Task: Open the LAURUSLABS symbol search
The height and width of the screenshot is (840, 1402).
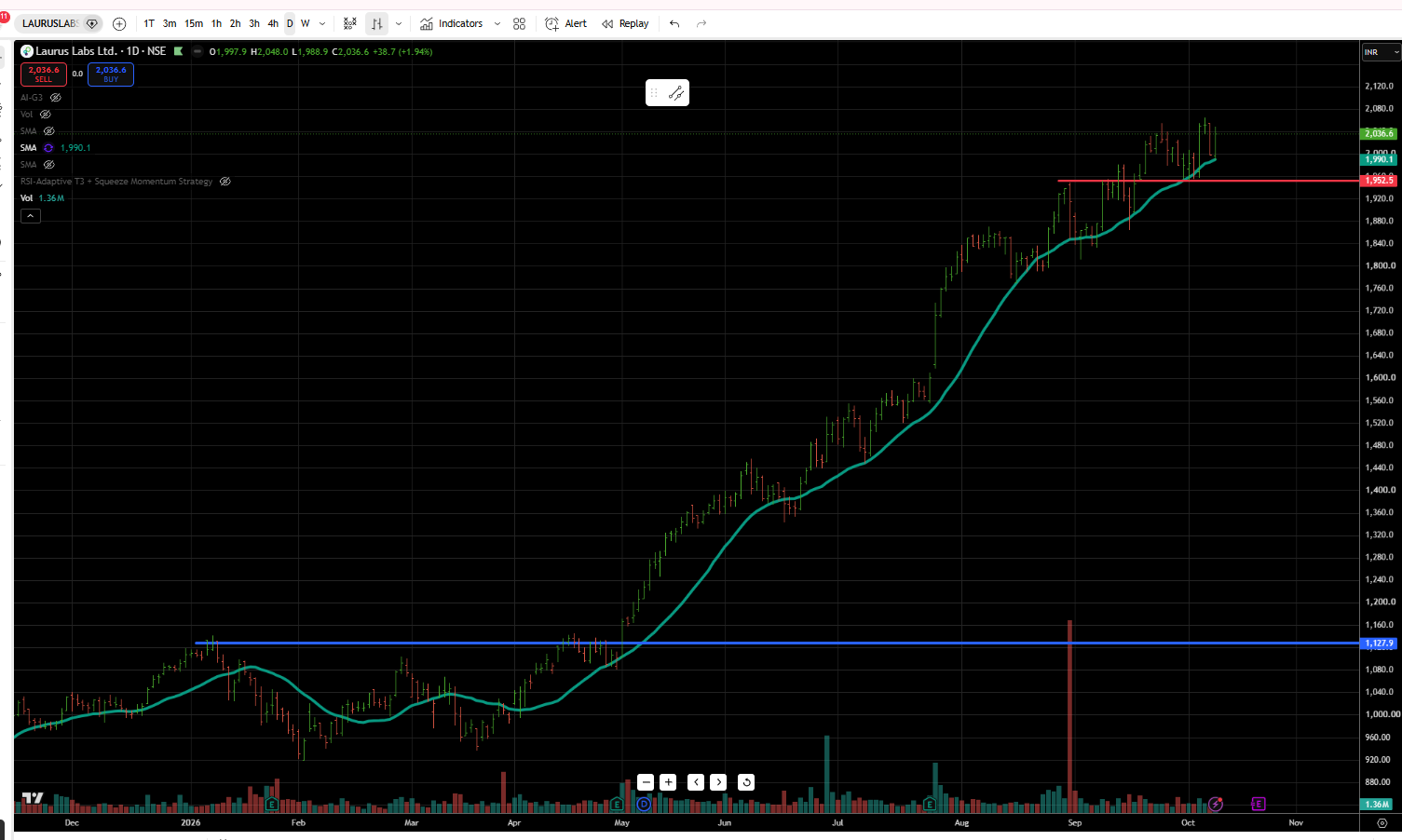Action: [59, 23]
